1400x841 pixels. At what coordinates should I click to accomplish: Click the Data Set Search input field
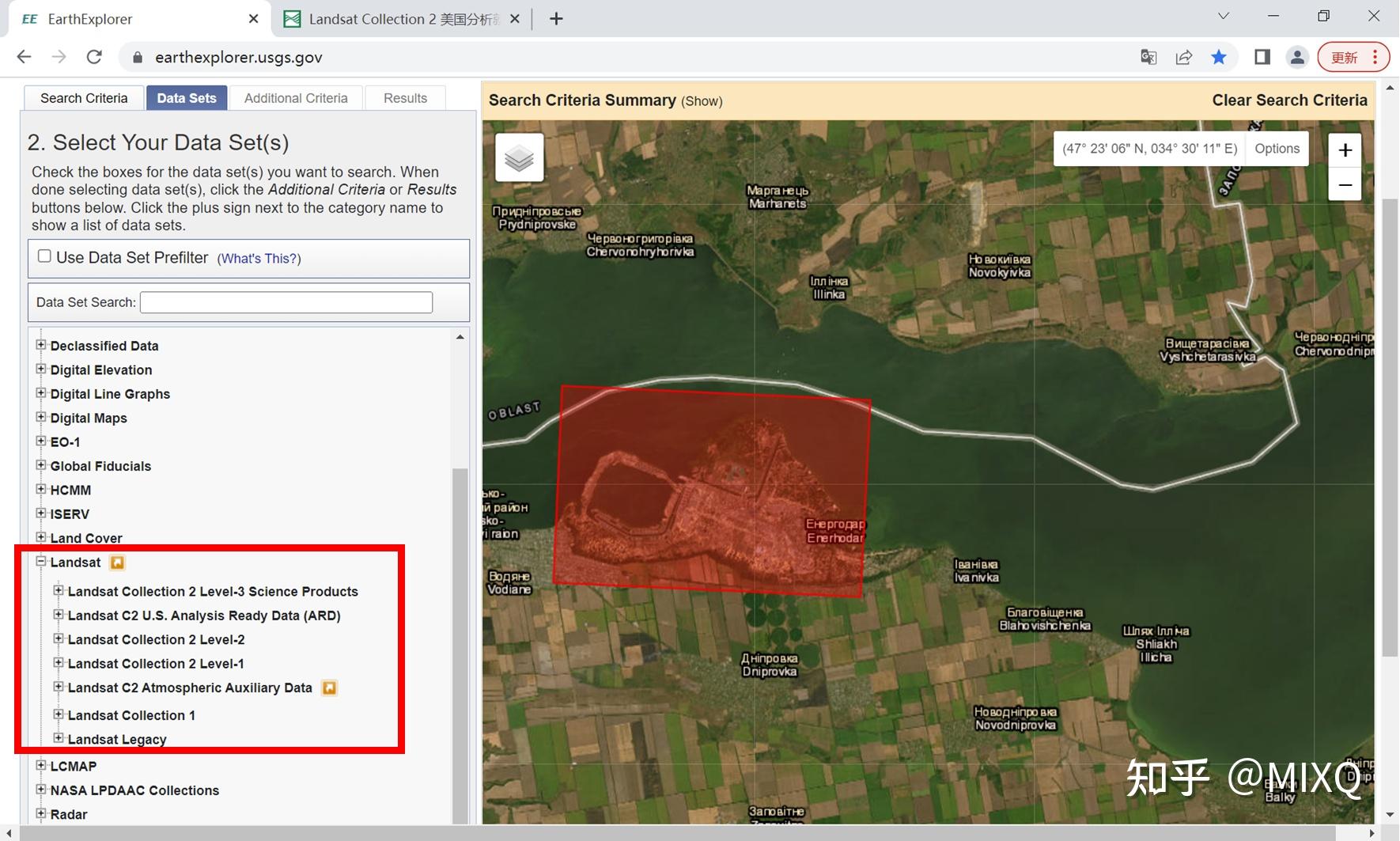coord(286,302)
